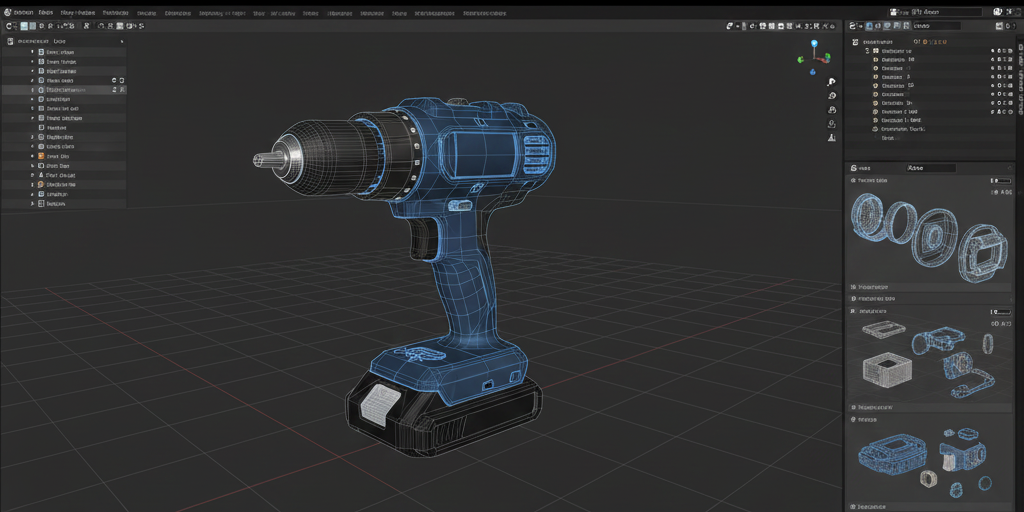Expand the first item in the left outliner tree
This screenshot has width=1024, height=512.
[x=32, y=52]
